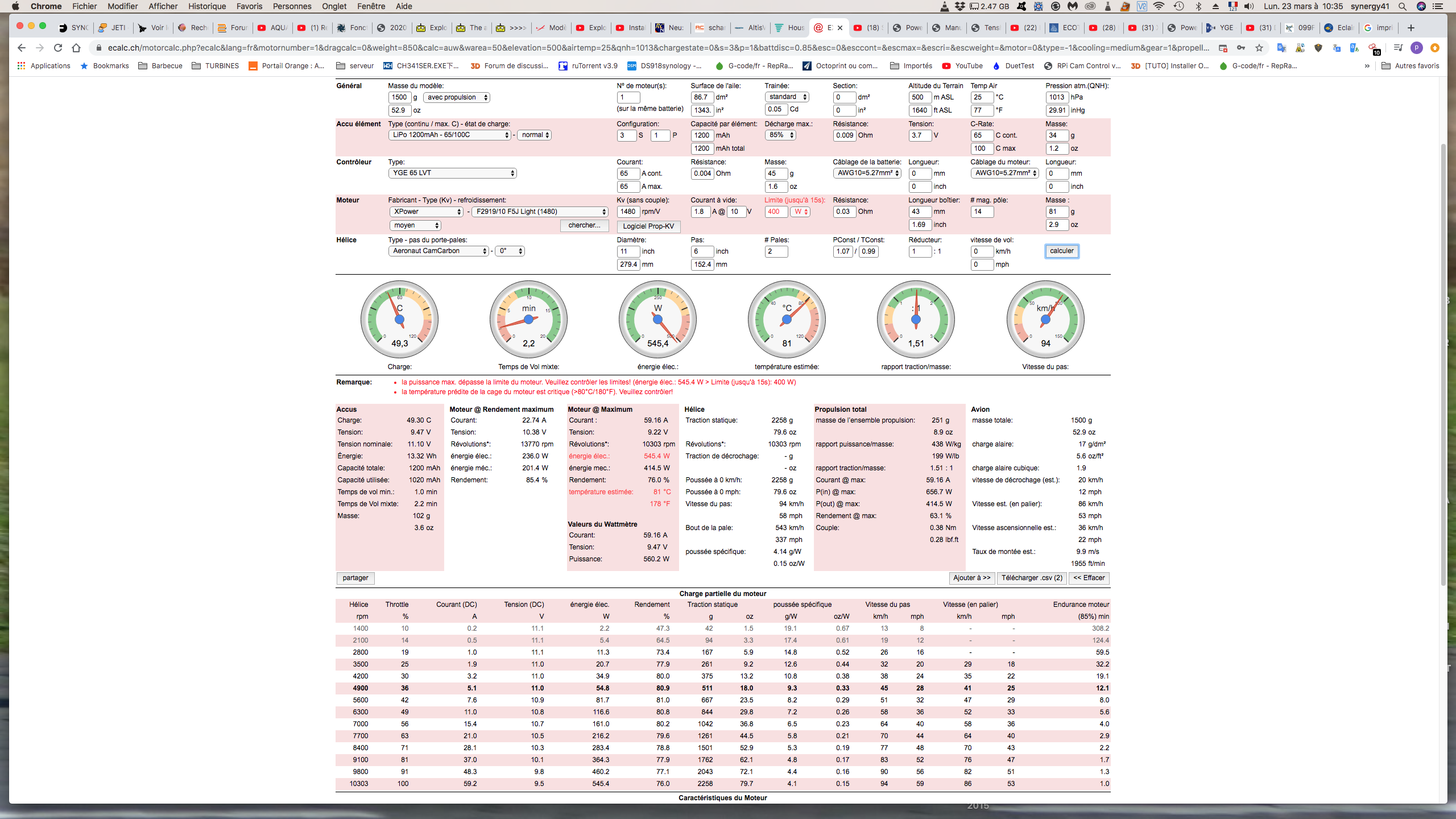Click the Ajouter à >> button
The width and height of the screenshot is (1456, 819).
(x=971, y=578)
